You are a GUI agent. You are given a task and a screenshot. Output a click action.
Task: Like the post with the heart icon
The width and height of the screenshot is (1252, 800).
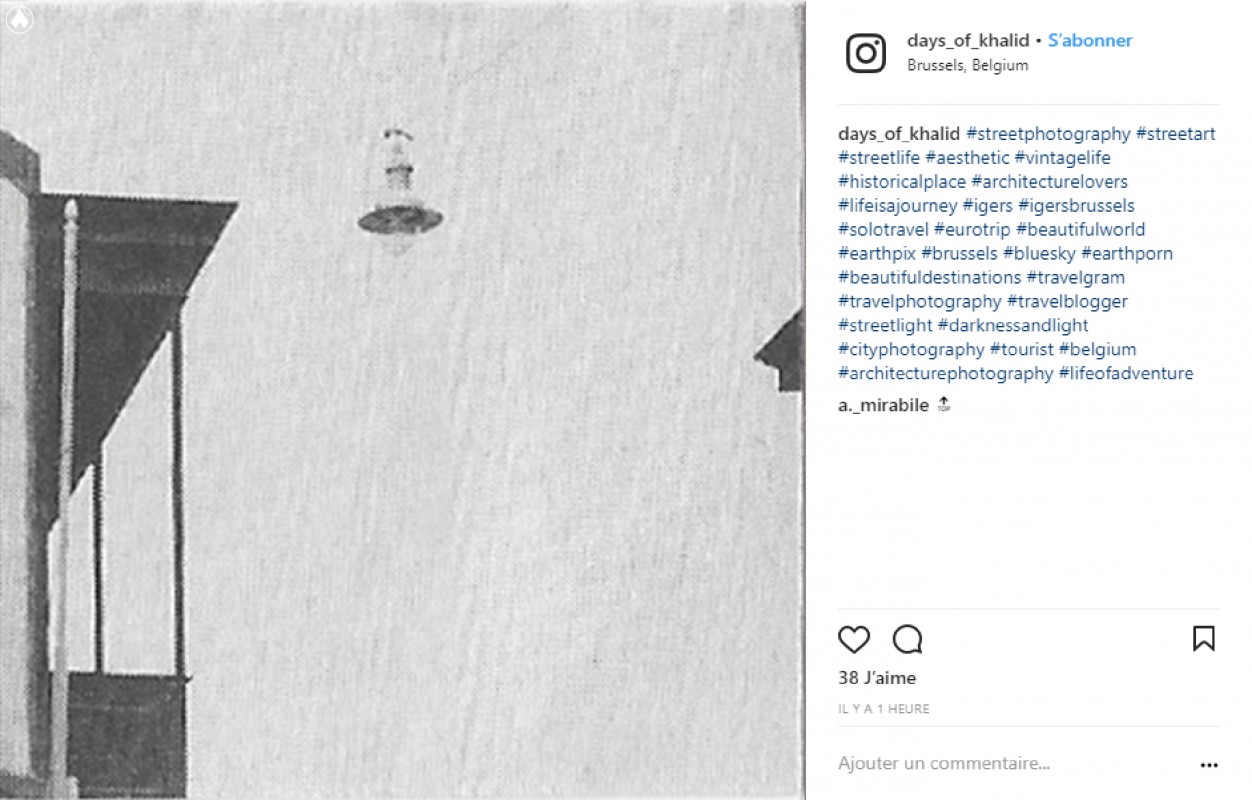coord(854,639)
